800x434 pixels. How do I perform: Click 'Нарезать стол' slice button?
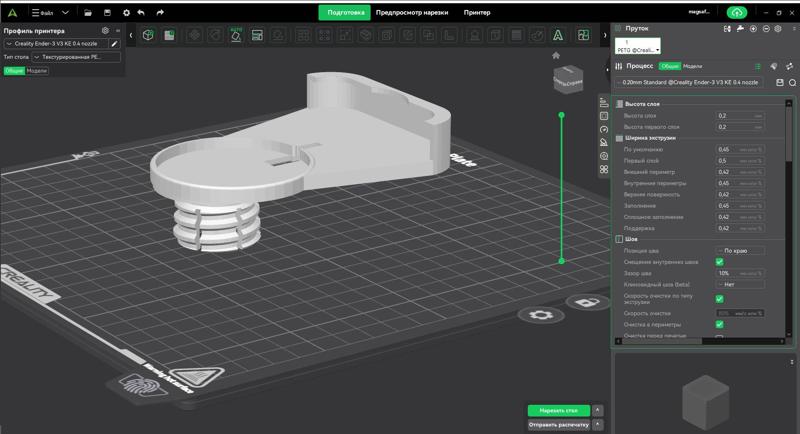coord(558,410)
